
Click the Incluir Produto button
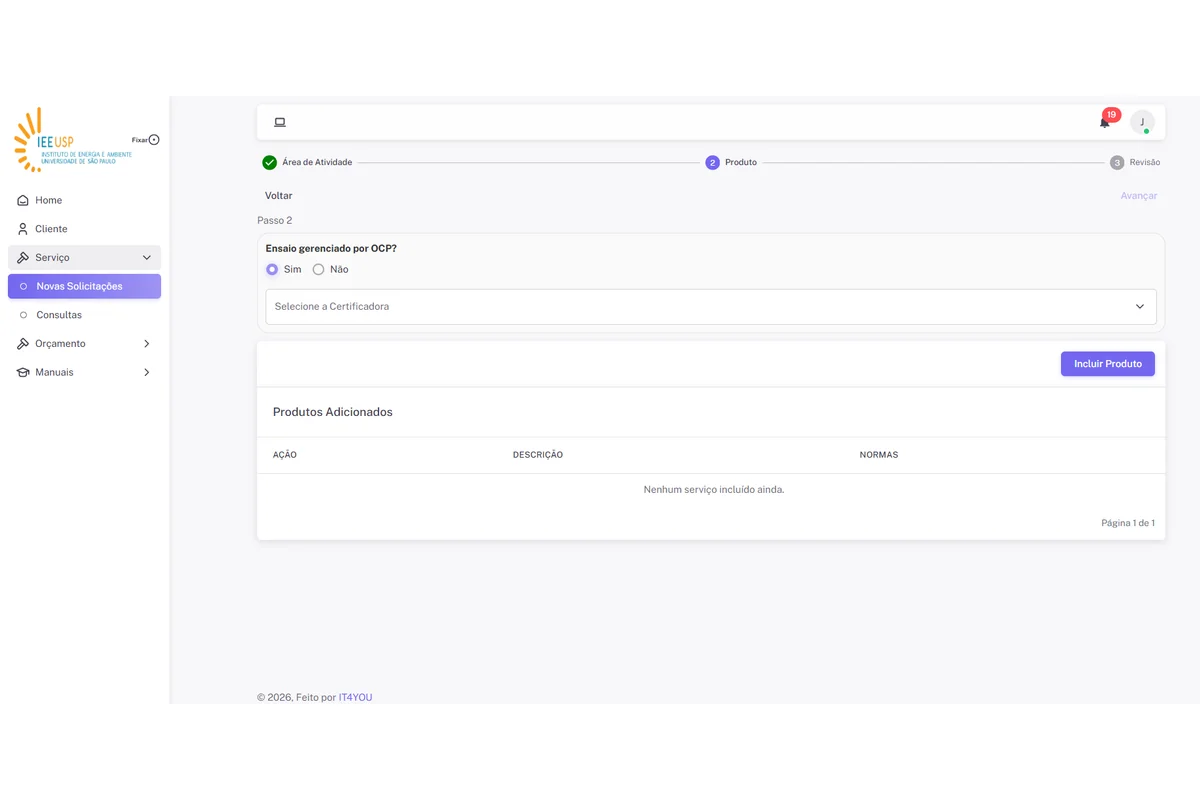(1108, 364)
